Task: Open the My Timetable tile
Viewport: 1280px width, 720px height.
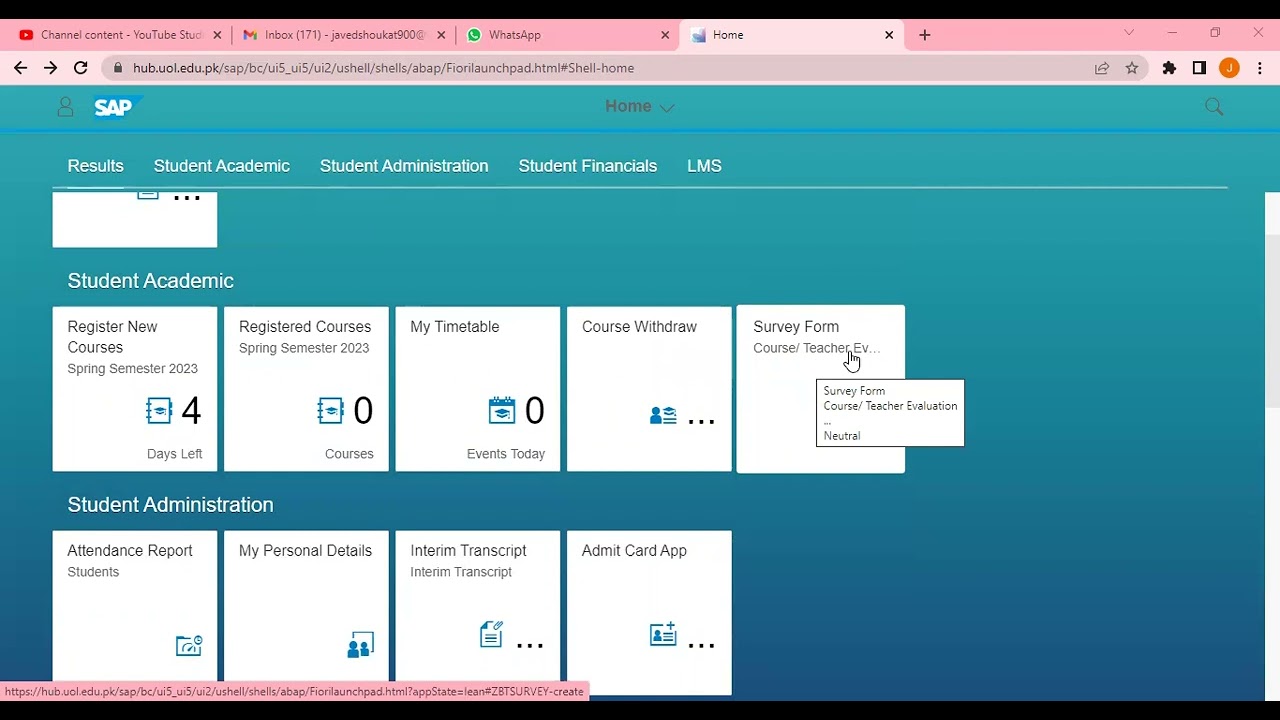Action: click(478, 389)
